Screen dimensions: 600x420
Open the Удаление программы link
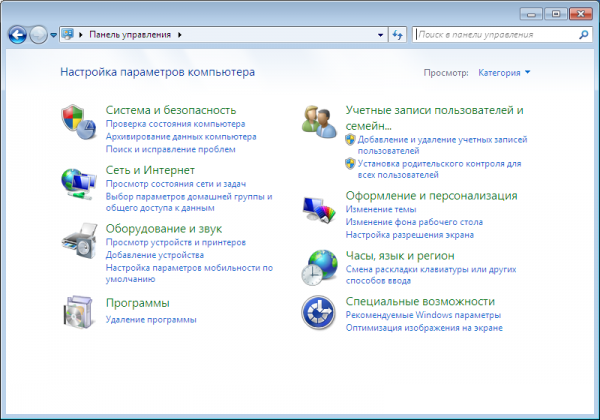pos(151,319)
